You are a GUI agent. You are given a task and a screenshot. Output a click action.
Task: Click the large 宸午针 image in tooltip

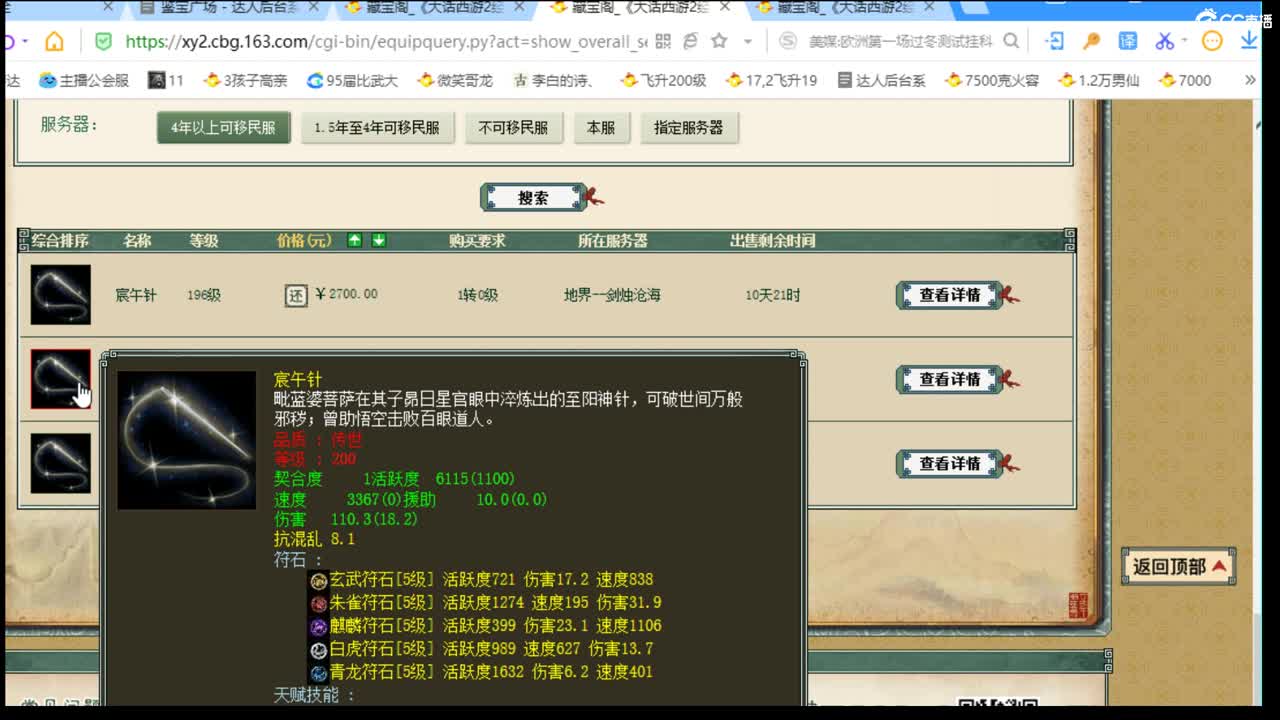click(187, 440)
